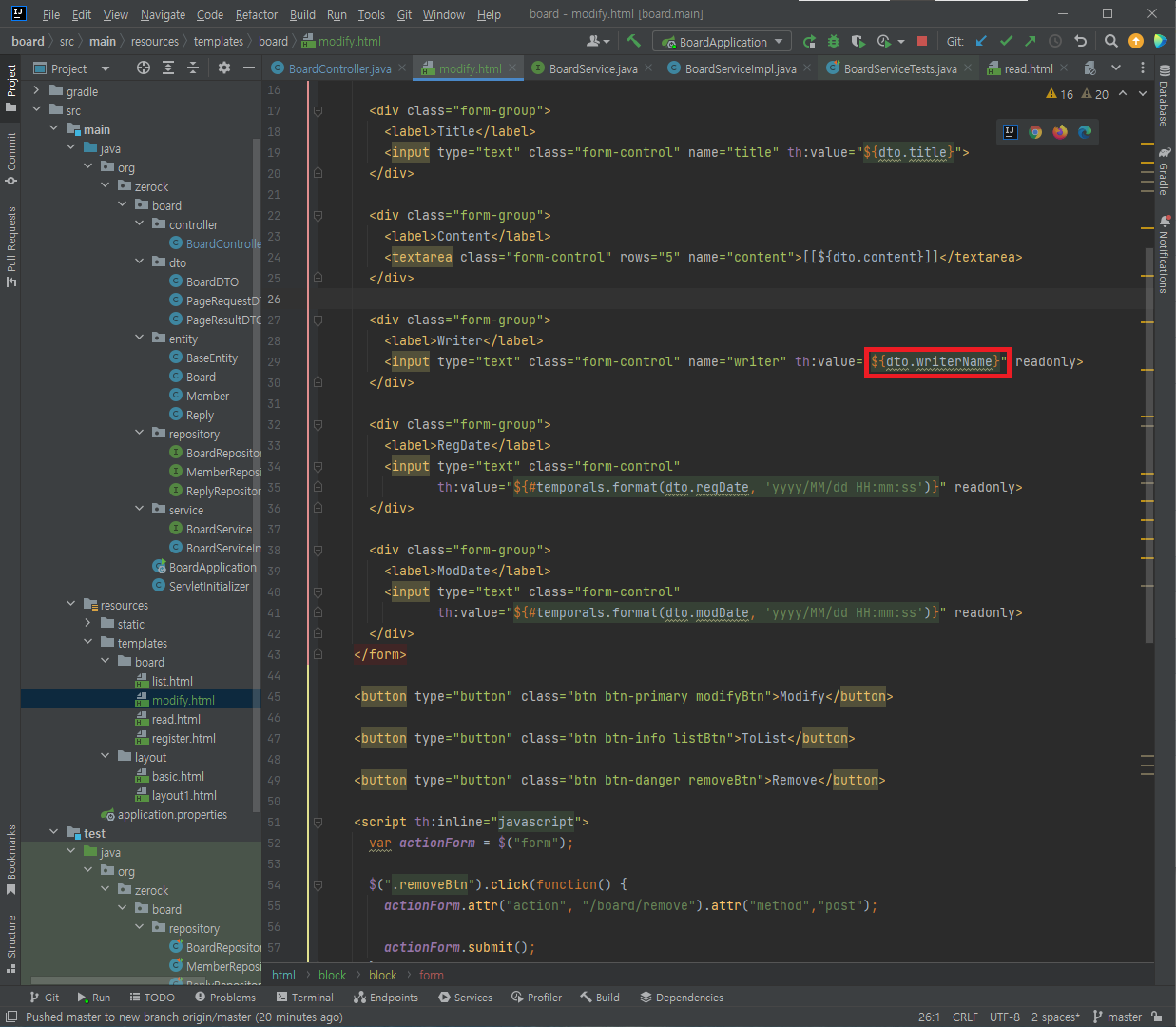The image size is (1176, 1027).
Task: Show Git history clock icon
Action: 1055,41
